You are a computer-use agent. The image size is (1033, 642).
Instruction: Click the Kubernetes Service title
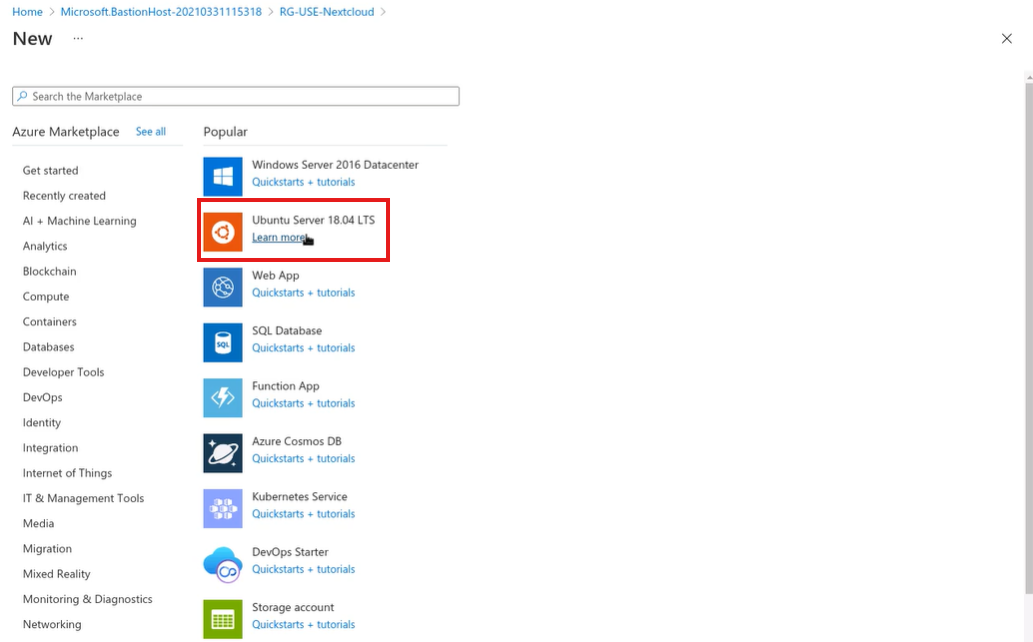(x=299, y=497)
